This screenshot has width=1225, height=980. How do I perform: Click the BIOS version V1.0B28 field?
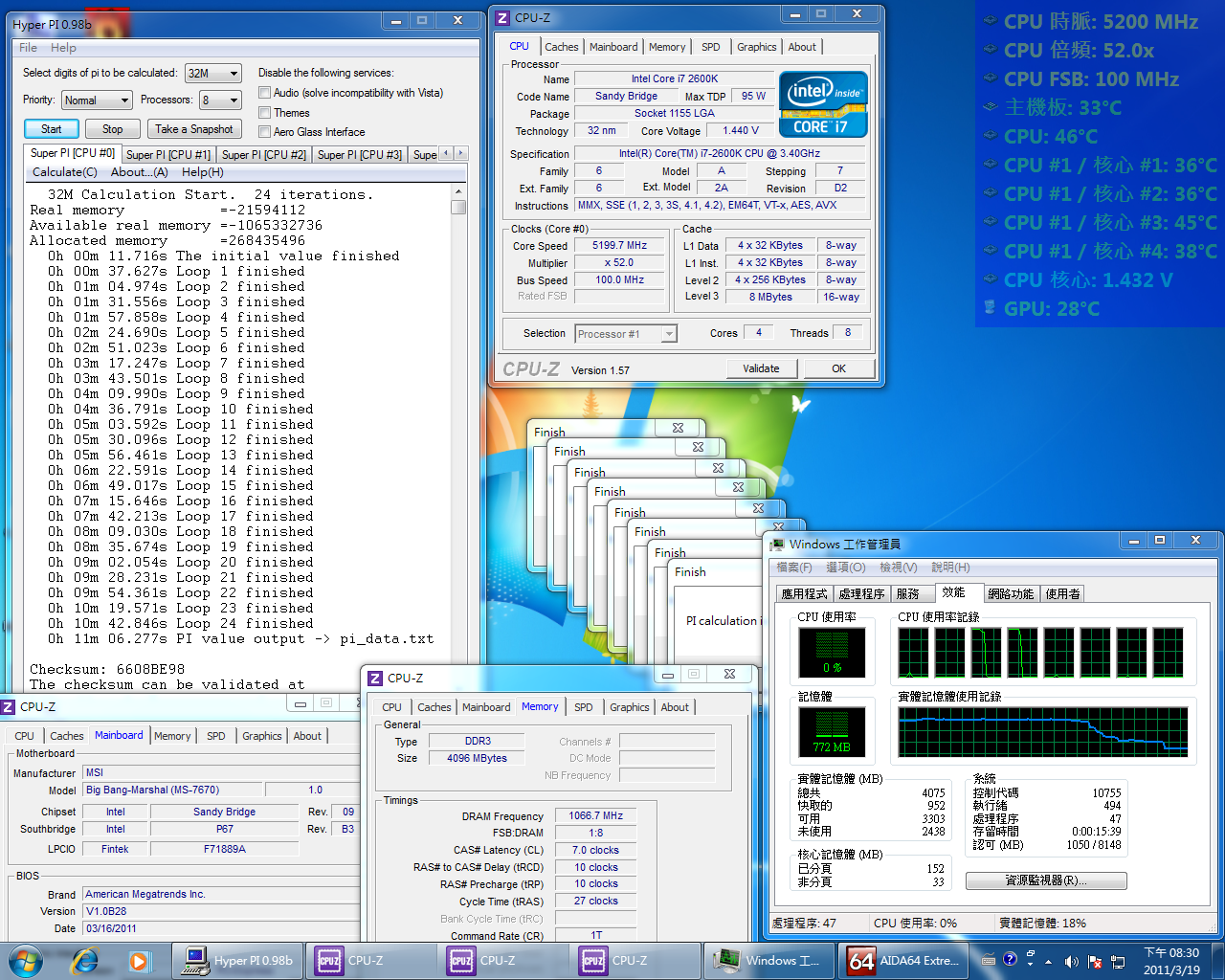point(221,911)
